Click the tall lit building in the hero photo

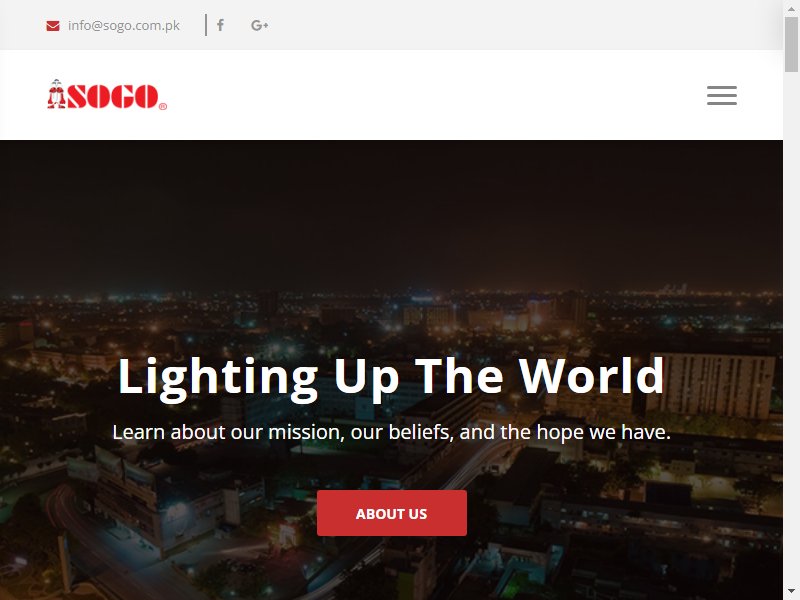coord(714,385)
